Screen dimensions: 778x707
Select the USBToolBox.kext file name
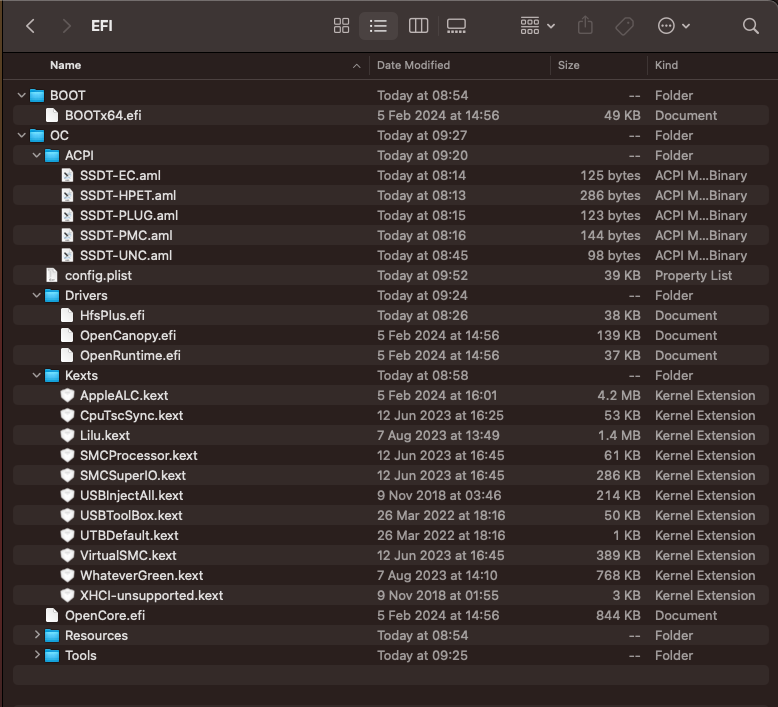[x=131, y=515]
